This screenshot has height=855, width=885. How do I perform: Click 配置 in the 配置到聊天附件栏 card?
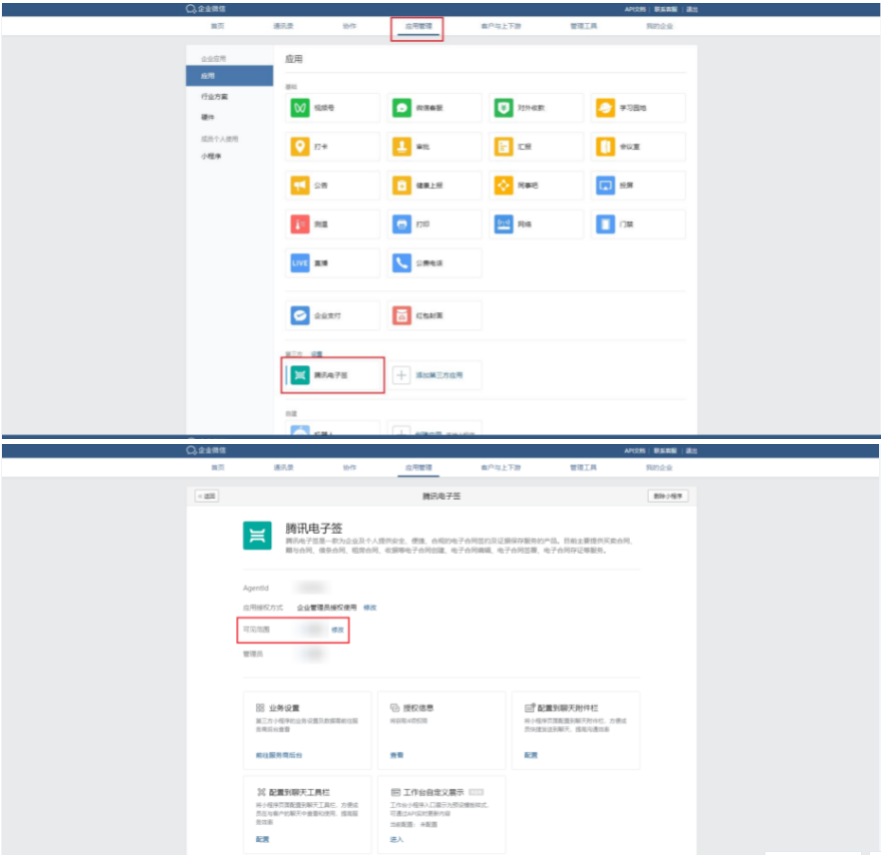[x=531, y=755]
